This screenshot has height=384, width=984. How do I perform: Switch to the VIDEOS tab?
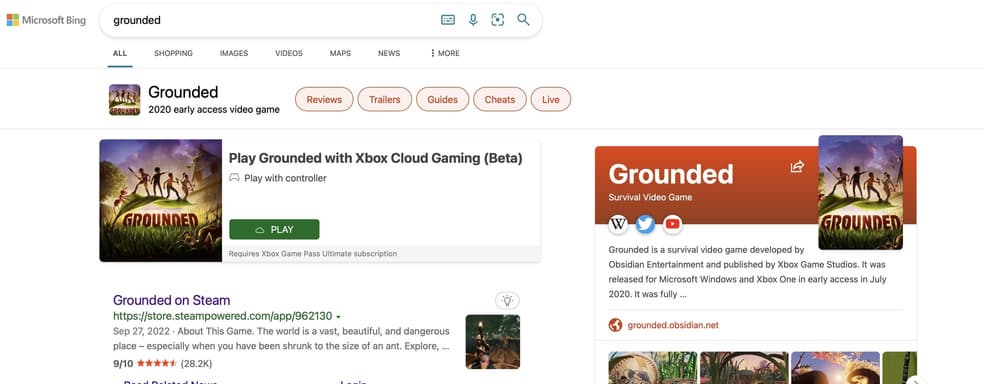pyautogui.click(x=289, y=53)
